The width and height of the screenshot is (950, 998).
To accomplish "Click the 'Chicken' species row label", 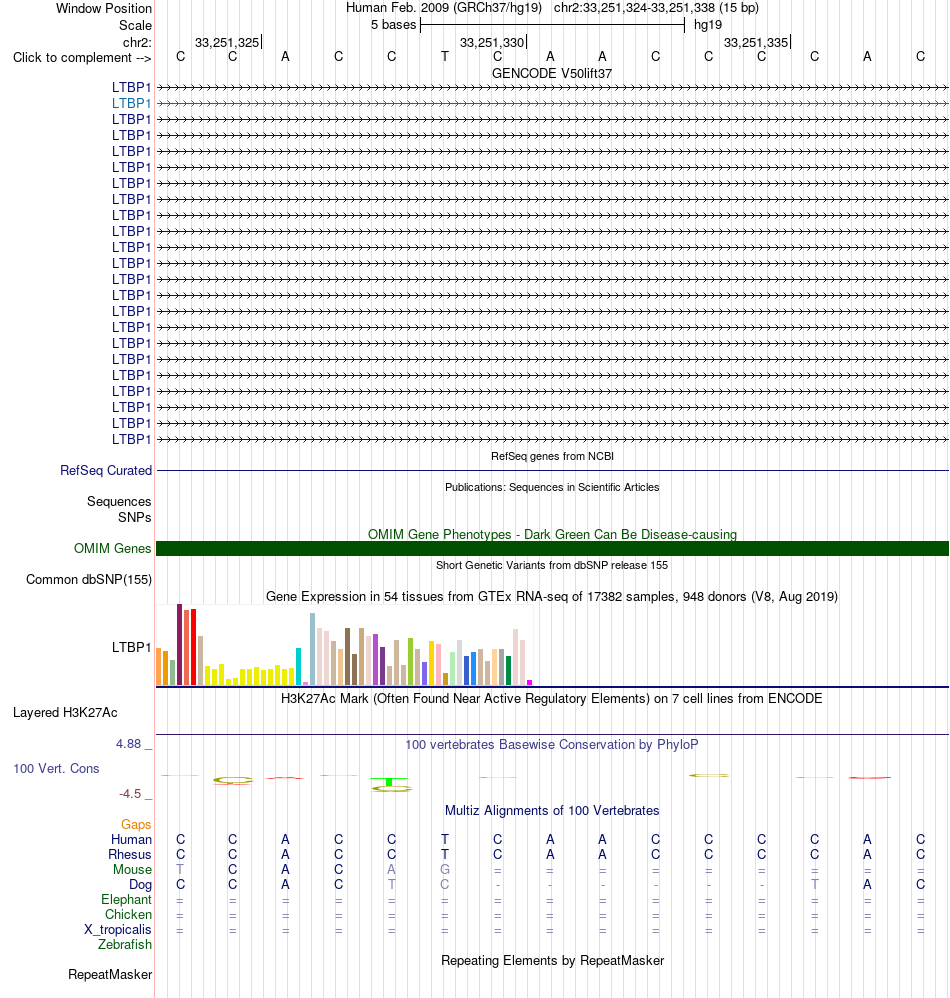I will [129, 915].
